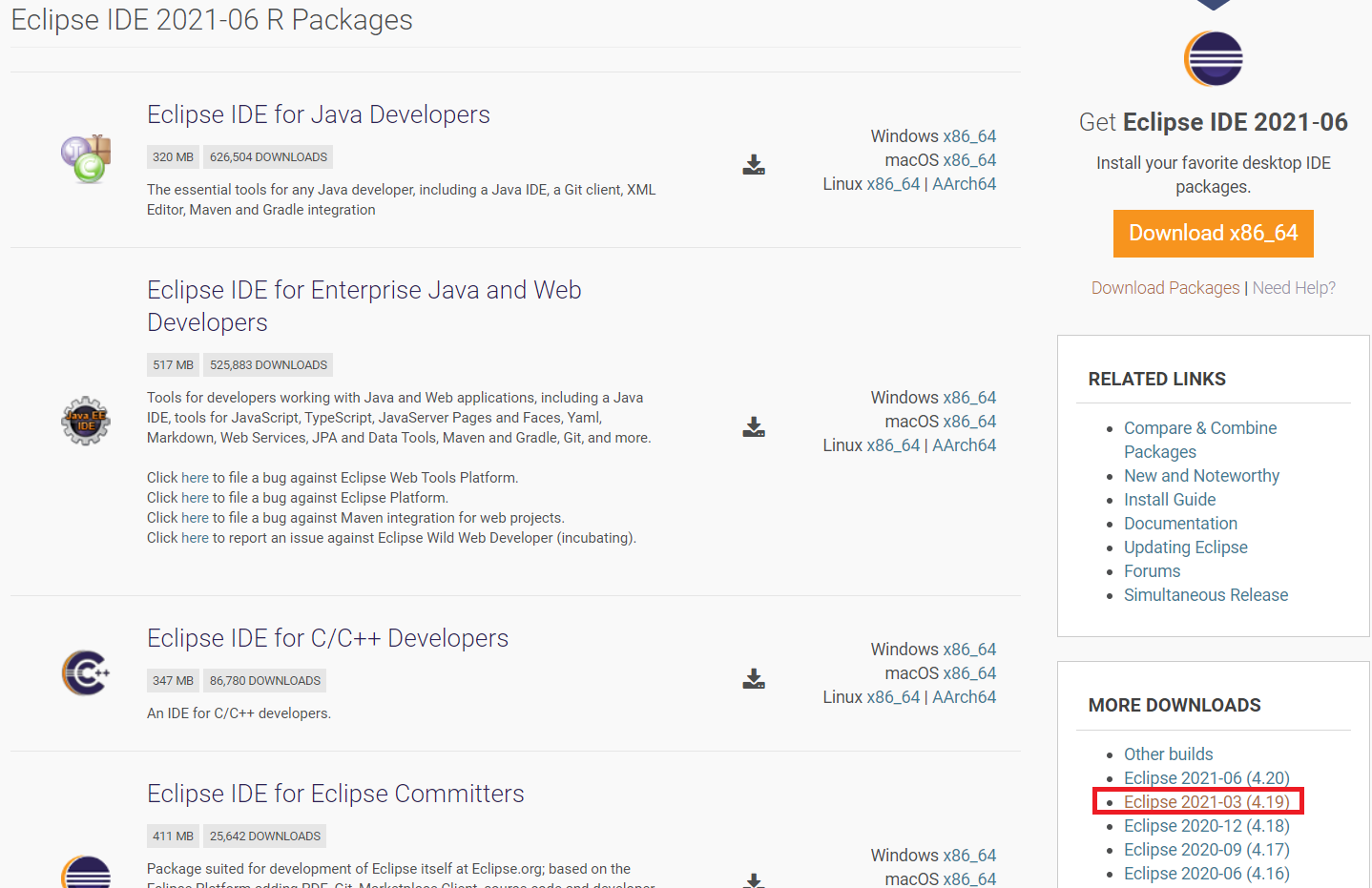Image resolution: width=1372 pixels, height=888 pixels.
Task: Open Compare & Combine Packages link
Action: [x=1200, y=440]
